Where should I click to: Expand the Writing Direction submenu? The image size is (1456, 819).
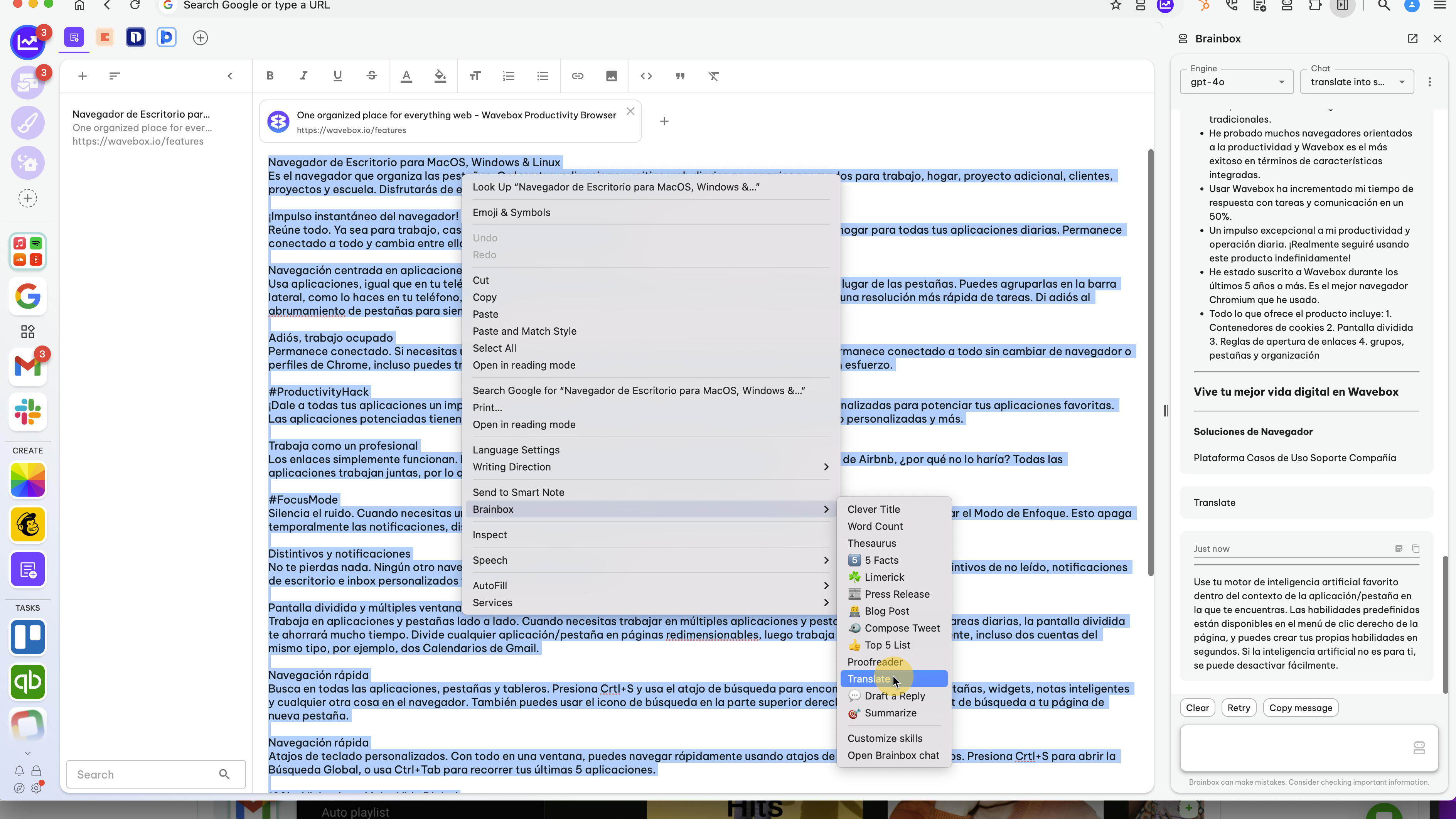coord(650,467)
